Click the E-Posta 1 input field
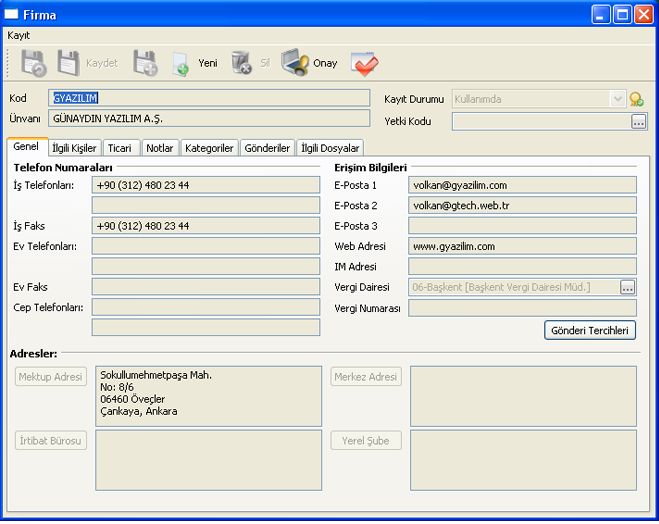This screenshot has height=524, width=659. pyautogui.click(x=522, y=185)
